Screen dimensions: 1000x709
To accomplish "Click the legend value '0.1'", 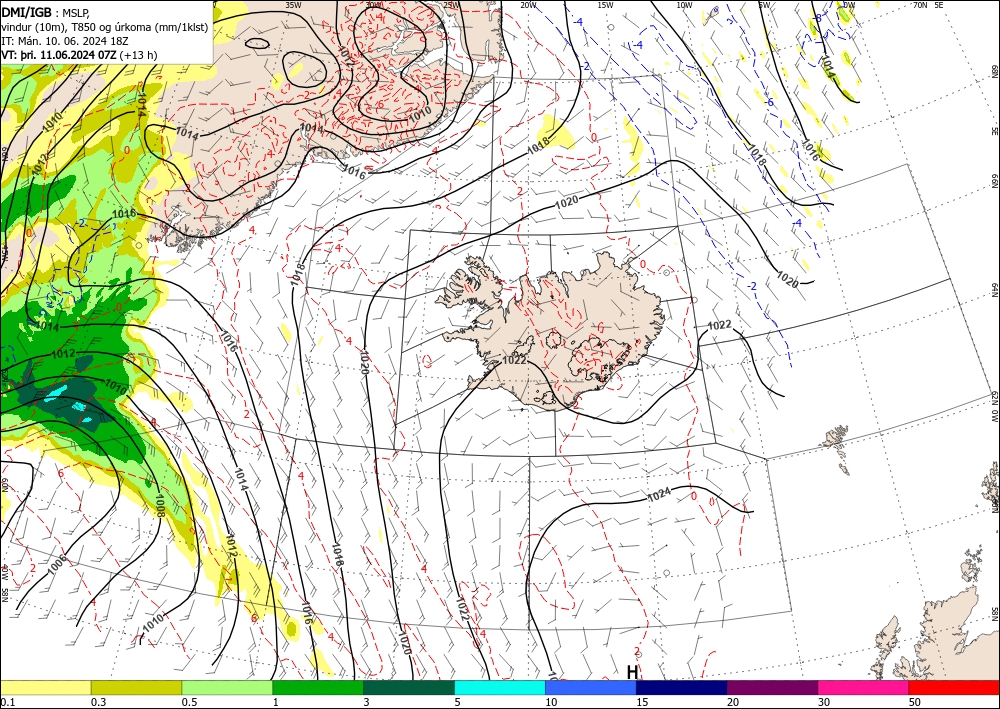I will point(6,702).
